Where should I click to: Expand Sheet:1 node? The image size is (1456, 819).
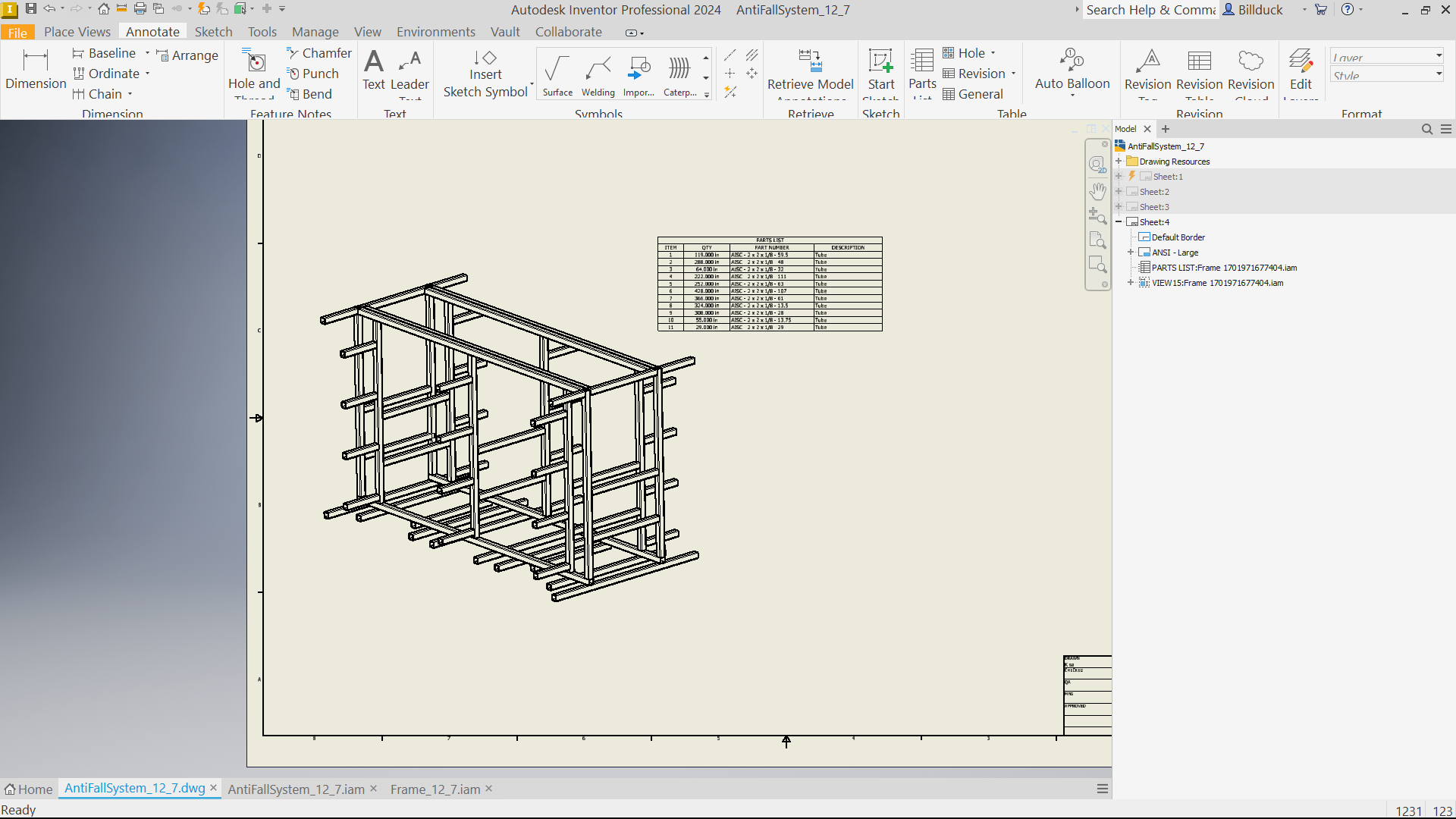point(1119,177)
